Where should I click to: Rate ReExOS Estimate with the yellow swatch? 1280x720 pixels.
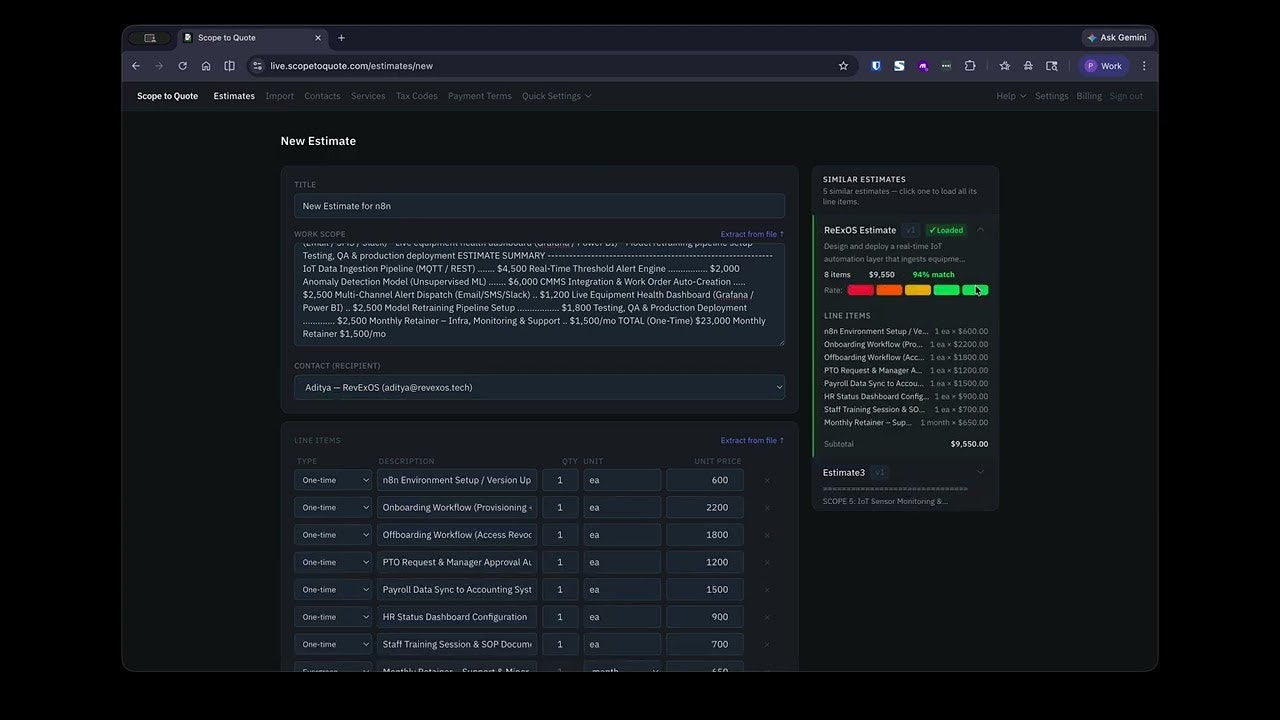918,290
